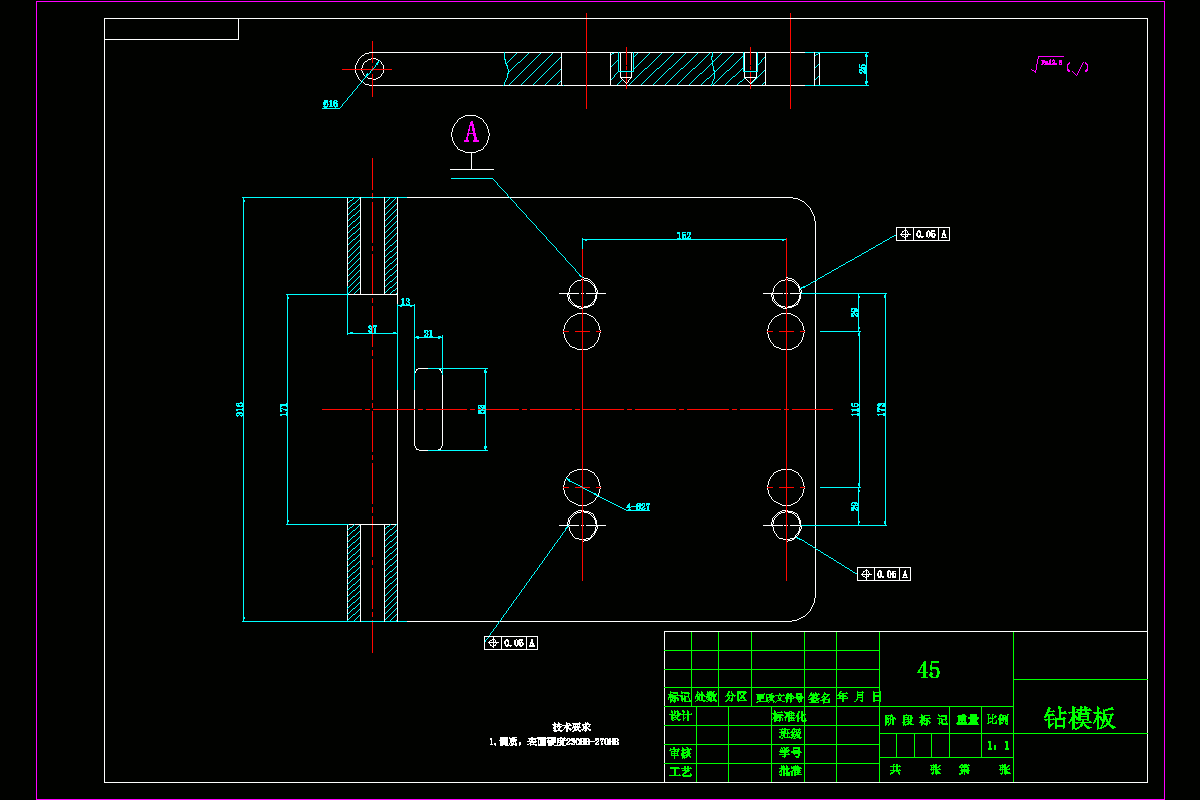Click the 171 vertical dimension text
Screen dimensions: 1200x800
click(x=283, y=409)
